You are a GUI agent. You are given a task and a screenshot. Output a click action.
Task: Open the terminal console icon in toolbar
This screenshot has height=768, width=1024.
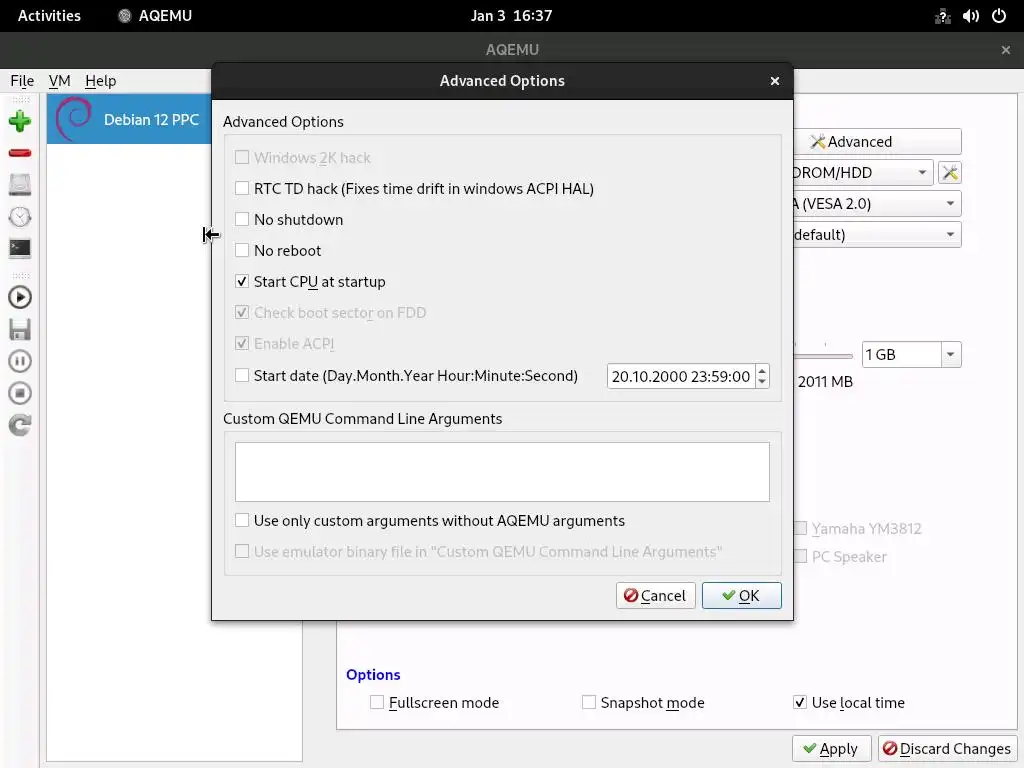click(20, 249)
